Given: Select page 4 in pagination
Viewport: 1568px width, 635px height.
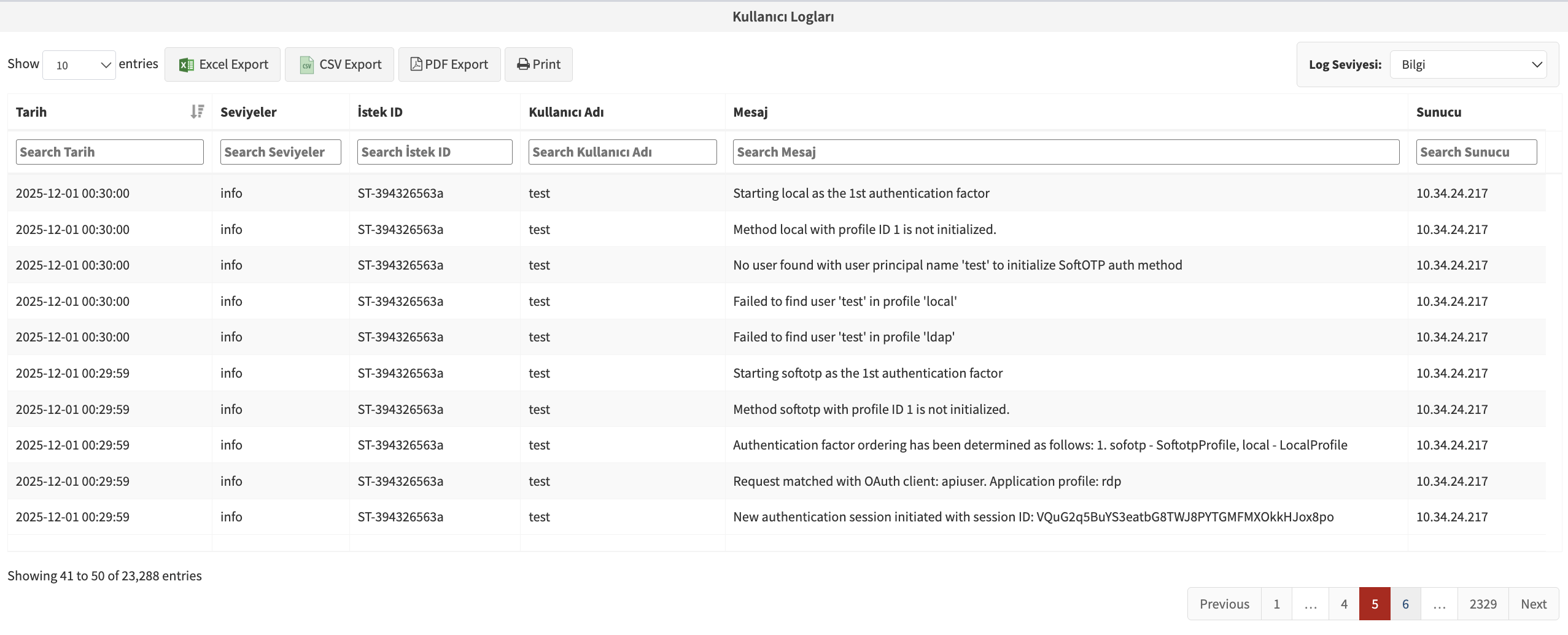Looking at the screenshot, I should click(1344, 604).
